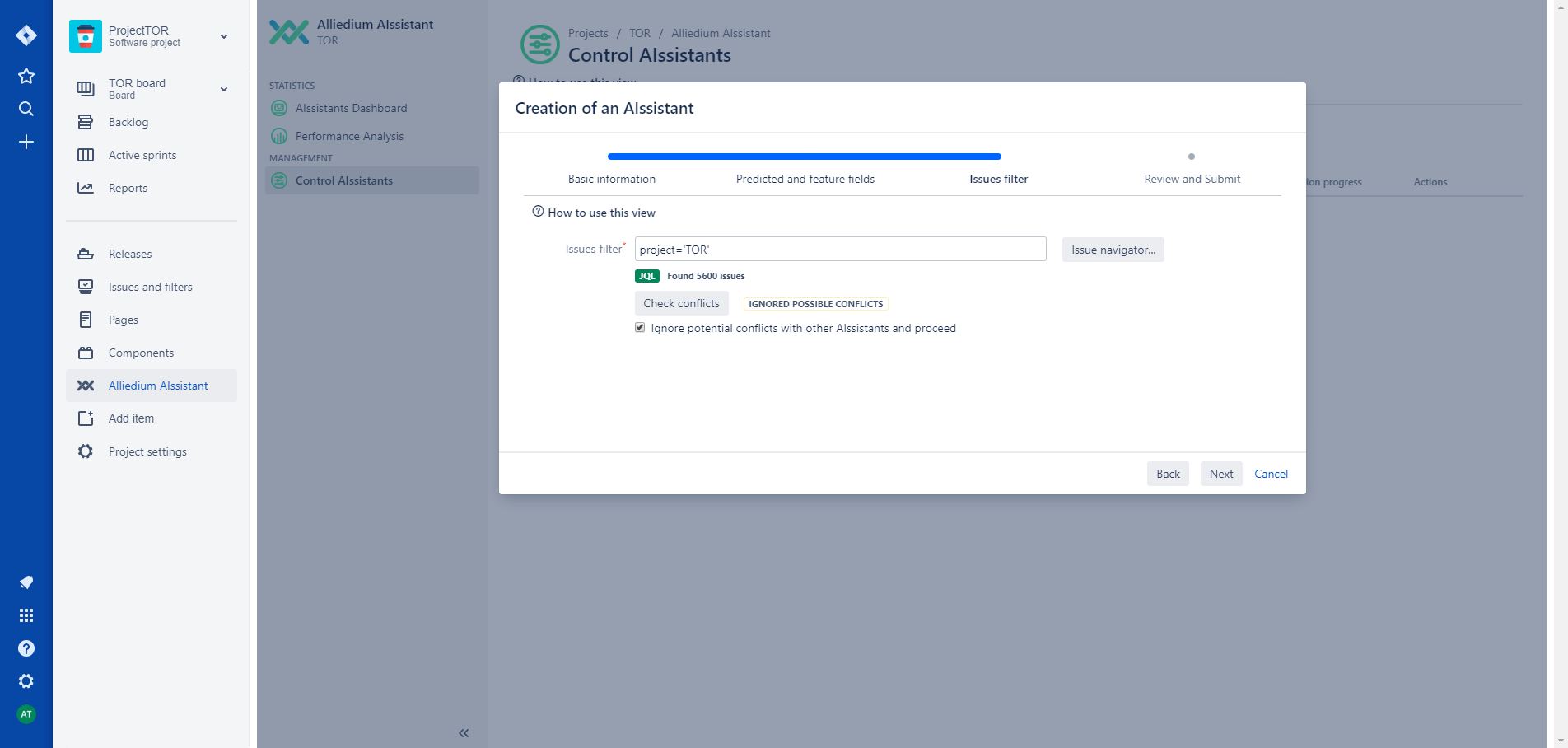
Task: Expand the ProjectTOR project dropdown
Action: pos(224,36)
